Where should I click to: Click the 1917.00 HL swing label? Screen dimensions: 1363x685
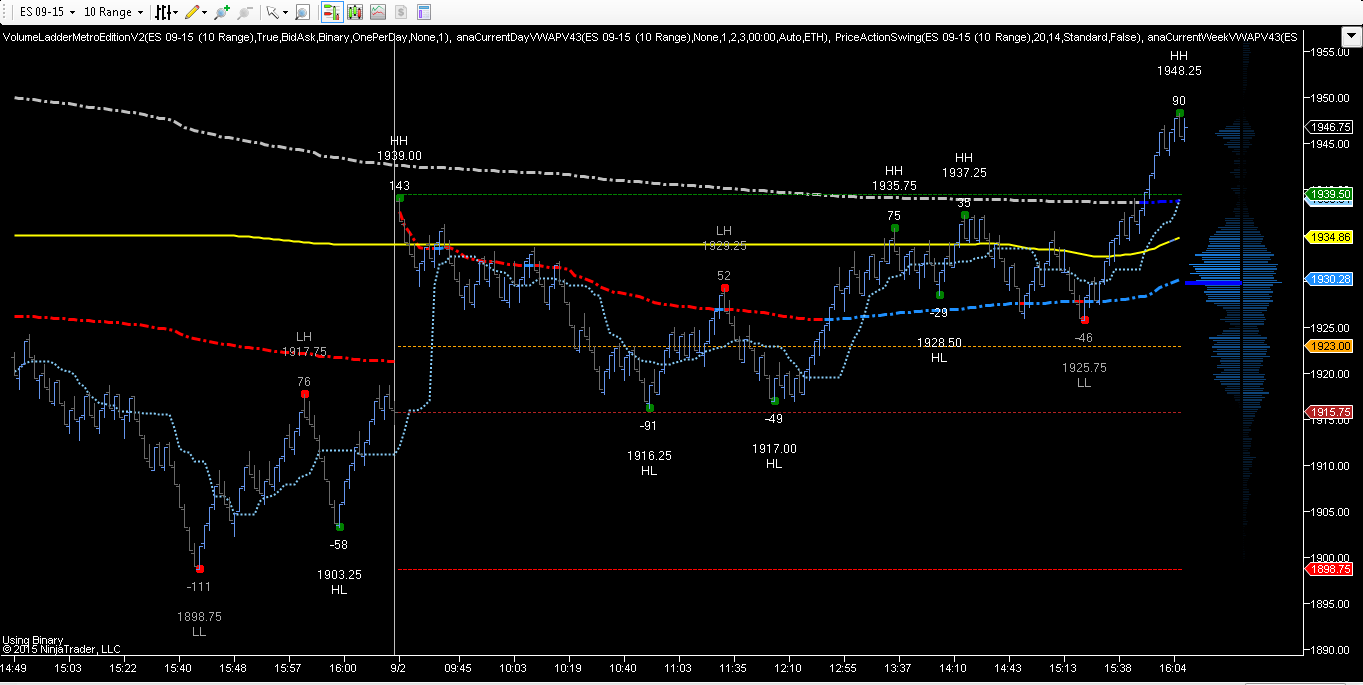coord(774,456)
